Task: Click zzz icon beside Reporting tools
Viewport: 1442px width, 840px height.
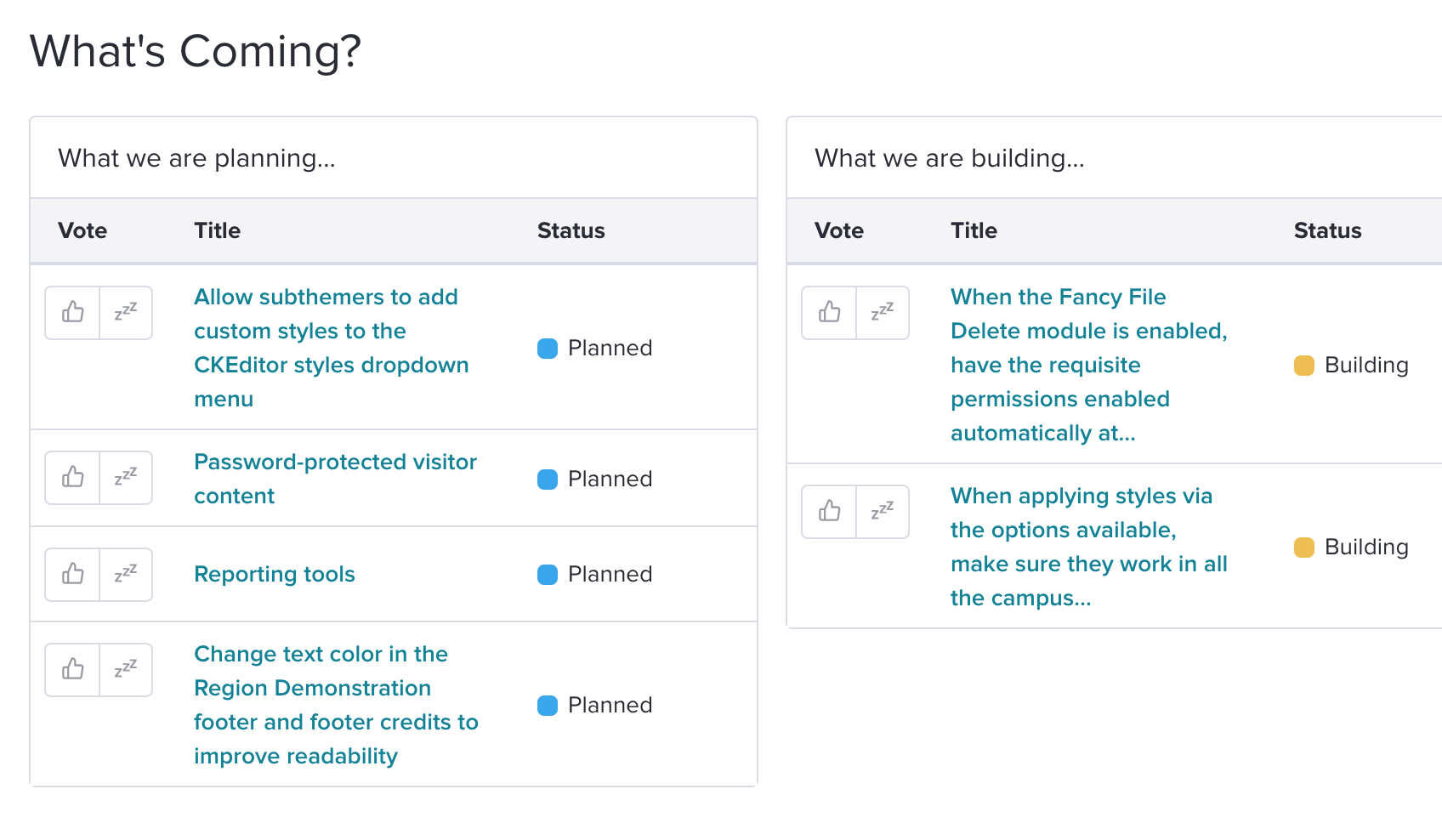Action: [x=126, y=575]
